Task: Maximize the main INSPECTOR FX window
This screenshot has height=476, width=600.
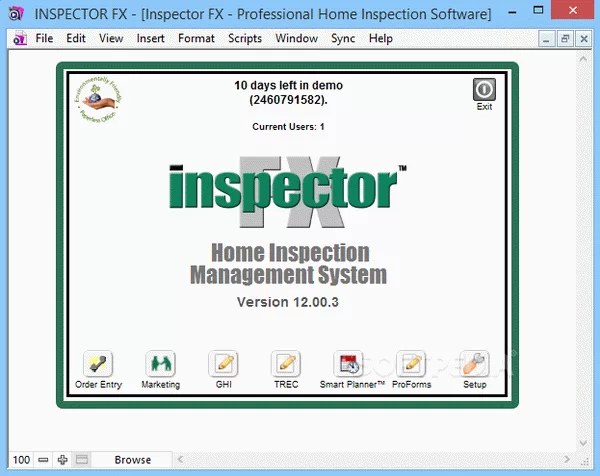Action: [538, 10]
